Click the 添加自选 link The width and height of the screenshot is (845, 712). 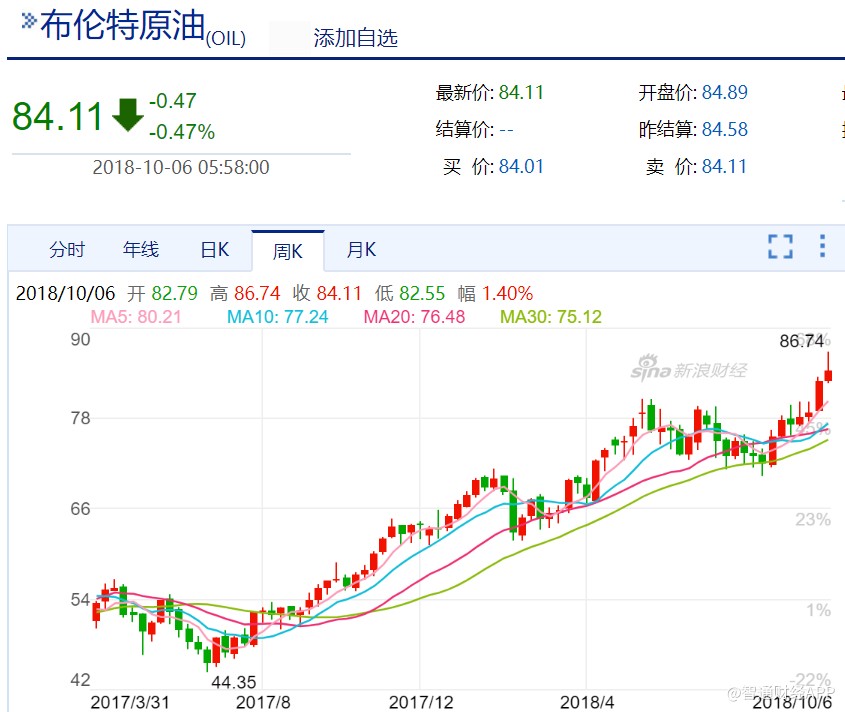(x=355, y=38)
